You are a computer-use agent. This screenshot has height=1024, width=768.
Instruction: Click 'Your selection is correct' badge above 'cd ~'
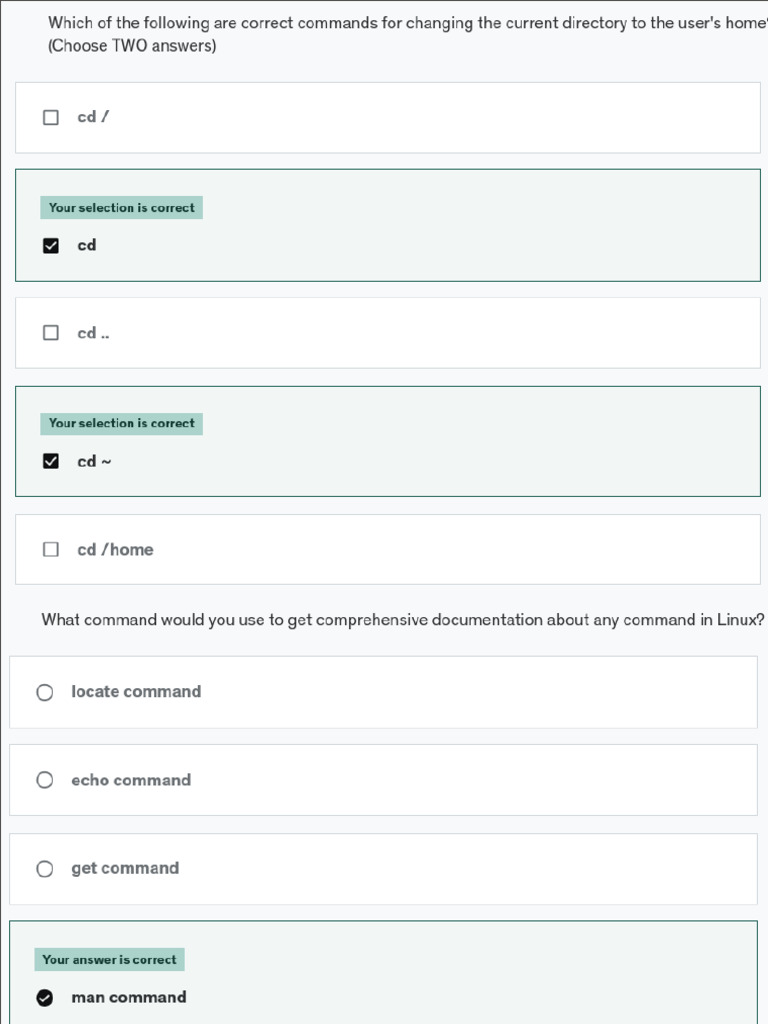pos(122,424)
